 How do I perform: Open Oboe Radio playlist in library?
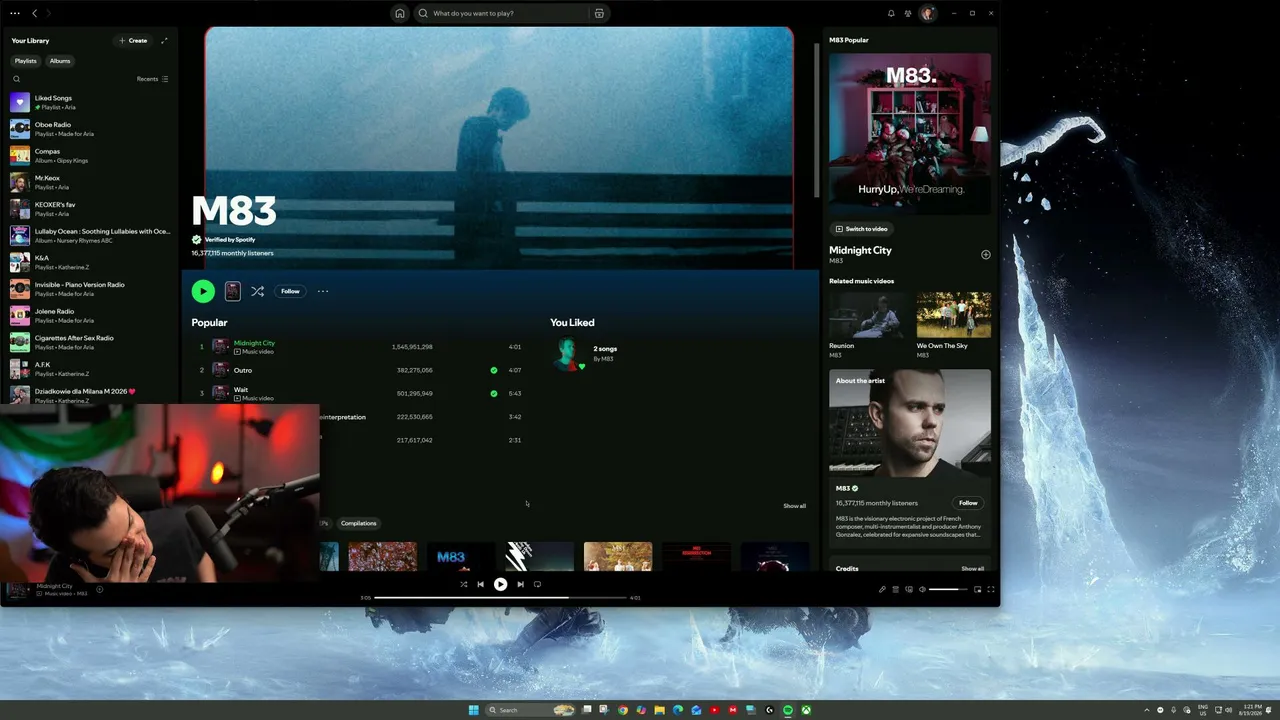click(90, 129)
